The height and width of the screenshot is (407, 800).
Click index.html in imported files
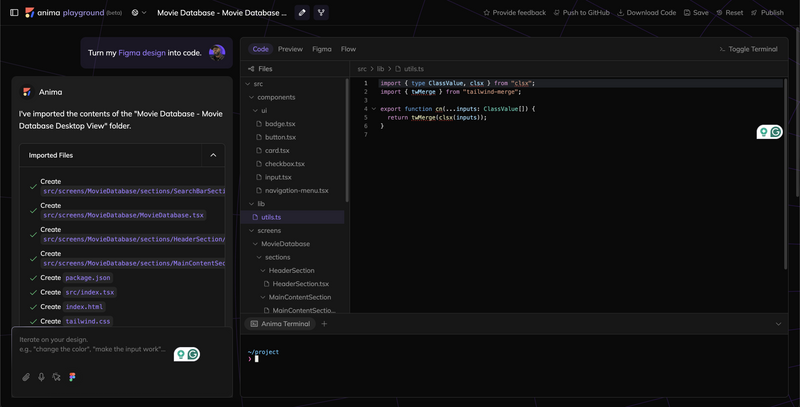(x=84, y=307)
